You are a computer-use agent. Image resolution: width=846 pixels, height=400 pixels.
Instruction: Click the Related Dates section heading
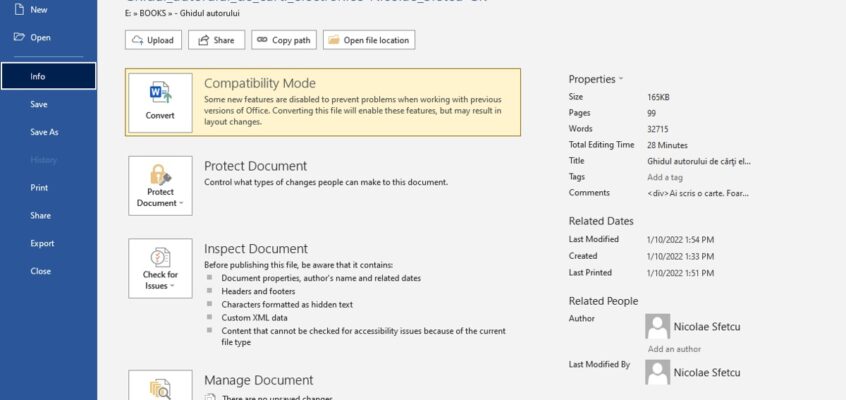601,221
